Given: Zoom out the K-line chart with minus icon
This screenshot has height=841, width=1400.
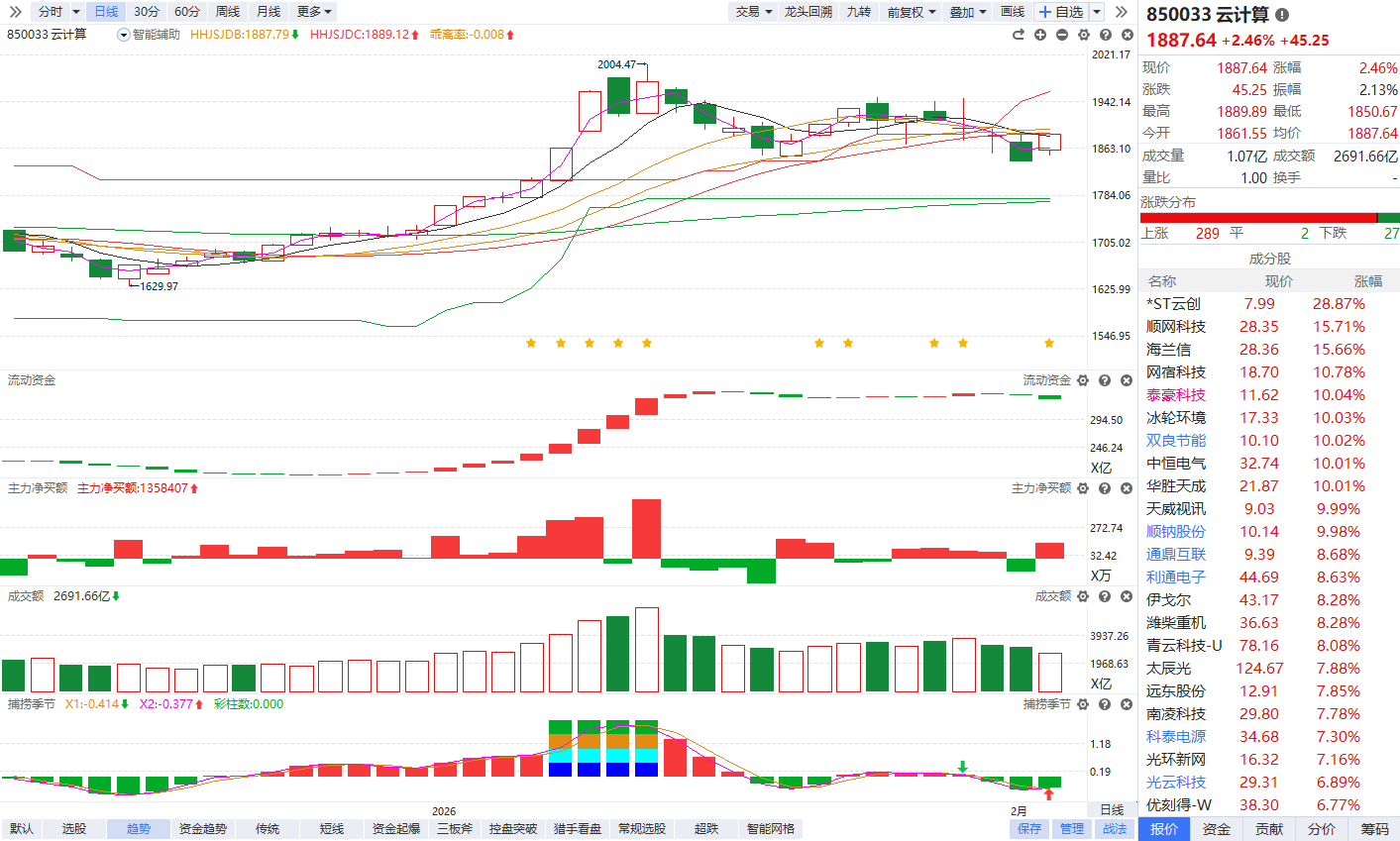Looking at the screenshot, I should click(x=1062, y=35).
